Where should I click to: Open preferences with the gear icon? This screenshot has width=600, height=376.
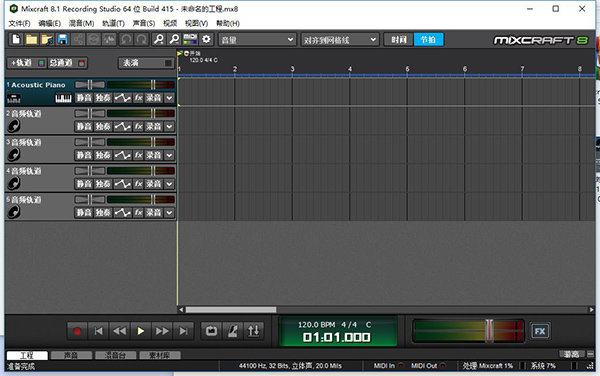[x=206, y=39]
